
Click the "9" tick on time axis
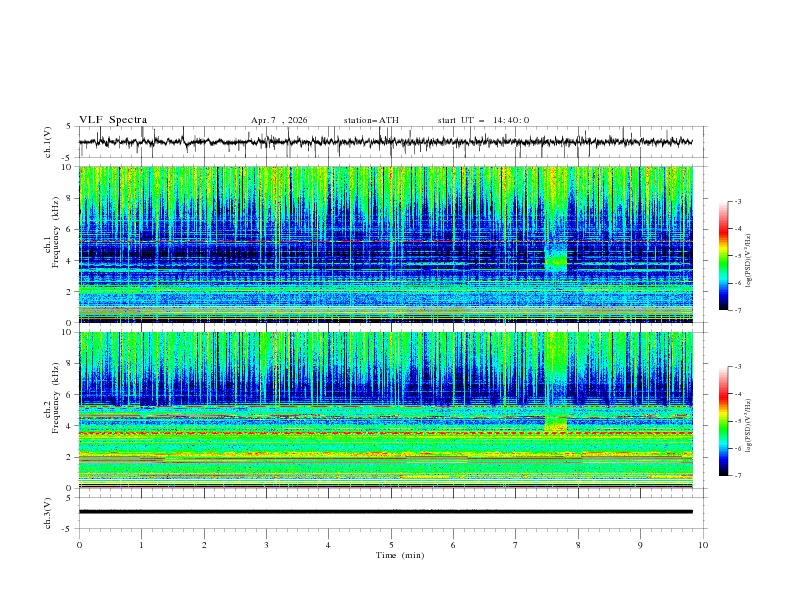tap(640, 545)
